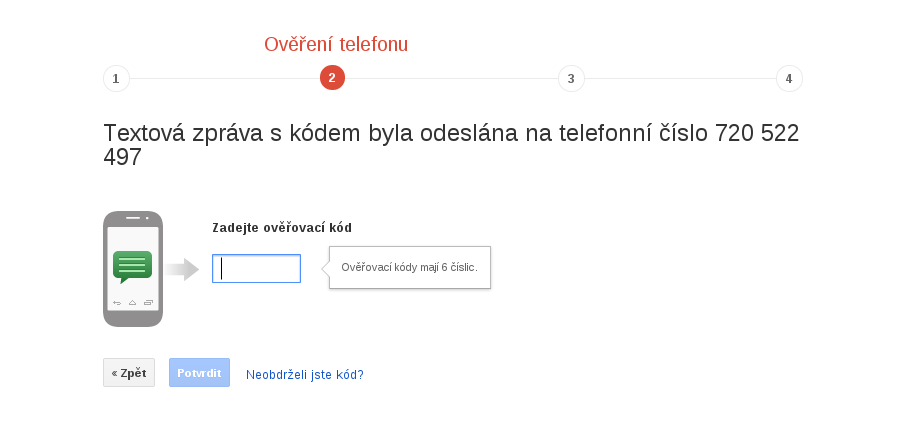Click the gray smartphone illustration frame
Image resolution: width=904 pixels, height=444 pixels.
(133, 269)
